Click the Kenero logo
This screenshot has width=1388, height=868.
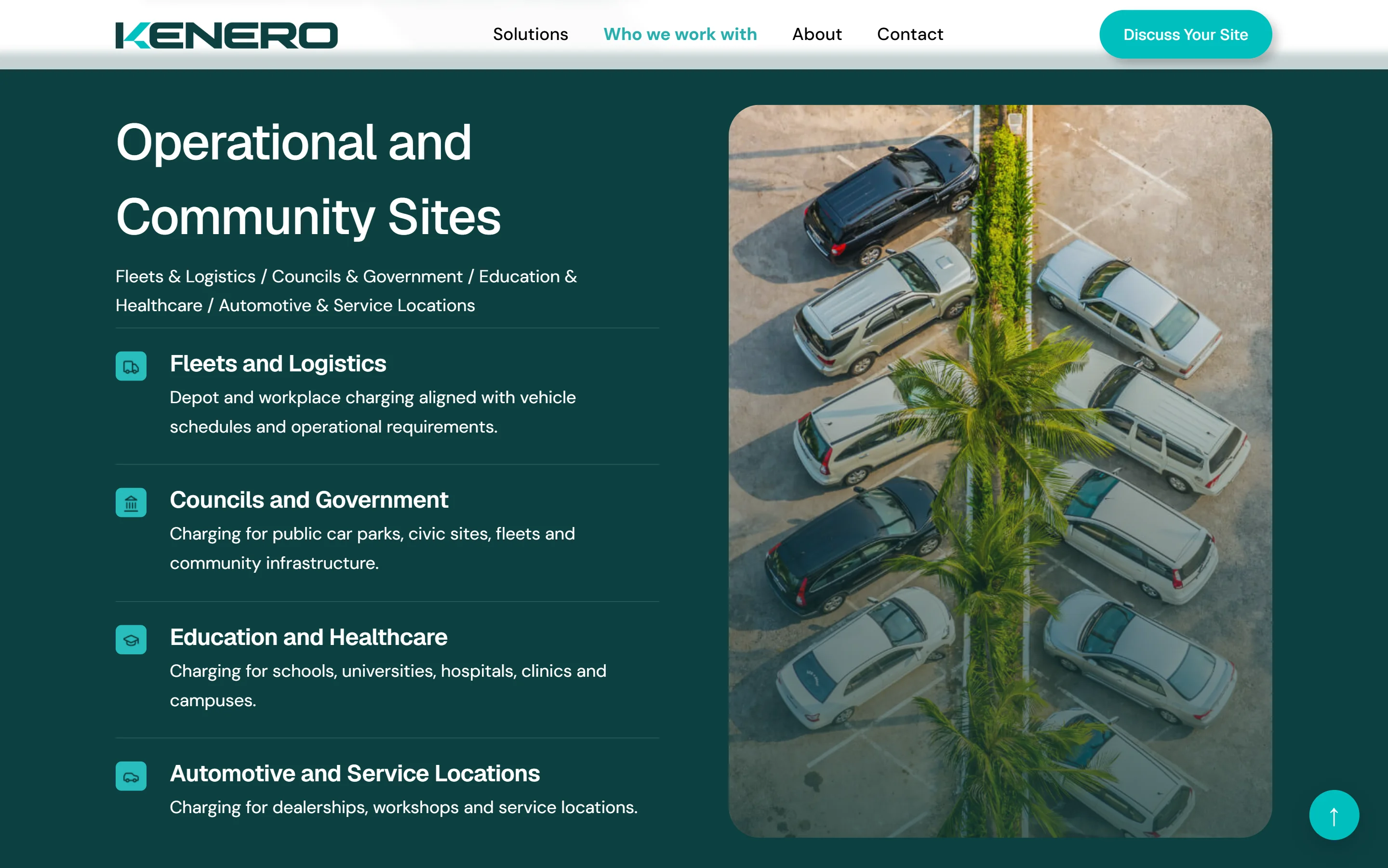(x=226, y=35)
